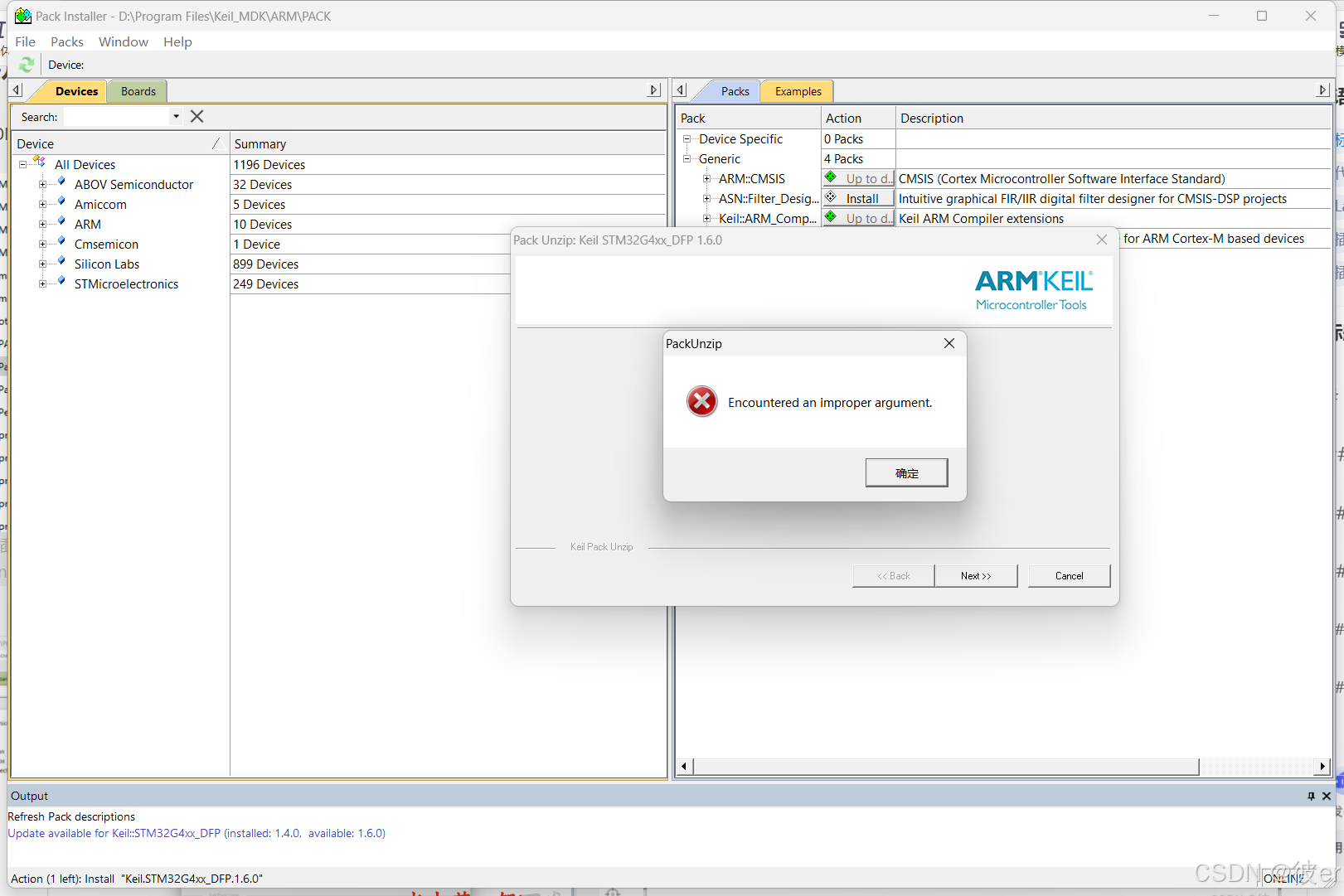Expand the Keil::ARM_Compiler pack entry

pyautogui.click(x=706, y=219)
